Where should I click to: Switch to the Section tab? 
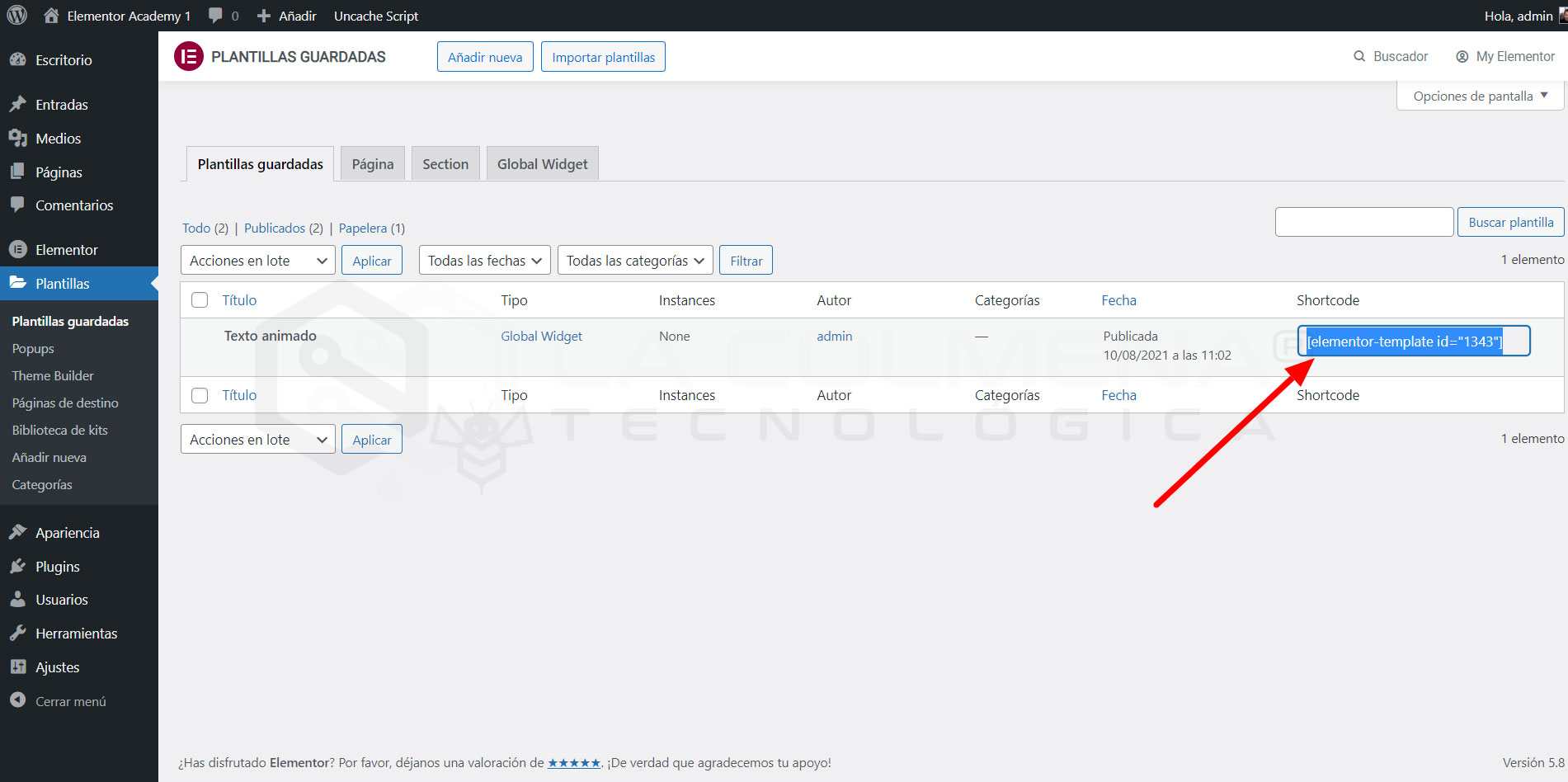tap(445, 163)
